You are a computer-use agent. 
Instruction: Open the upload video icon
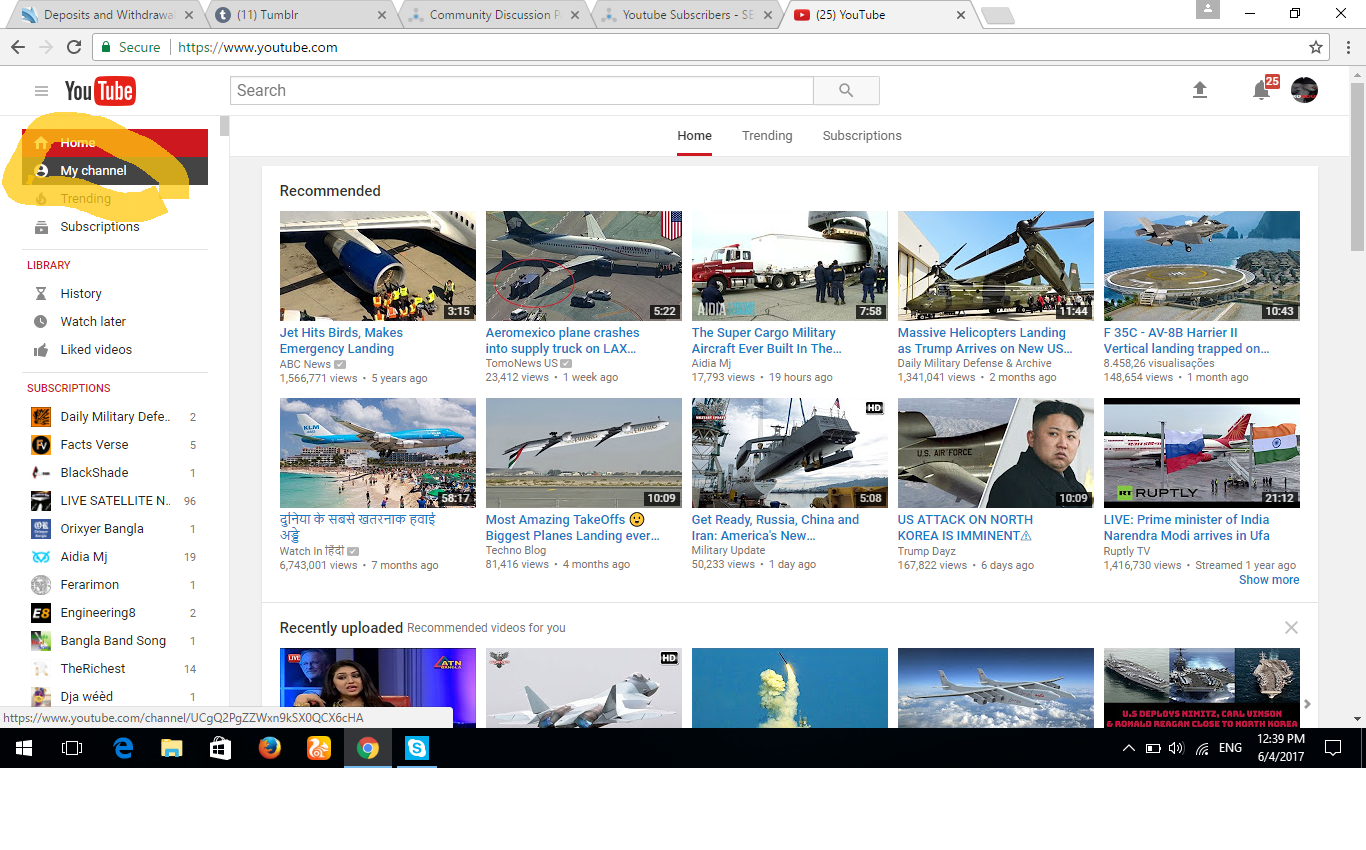[1200, 90]
